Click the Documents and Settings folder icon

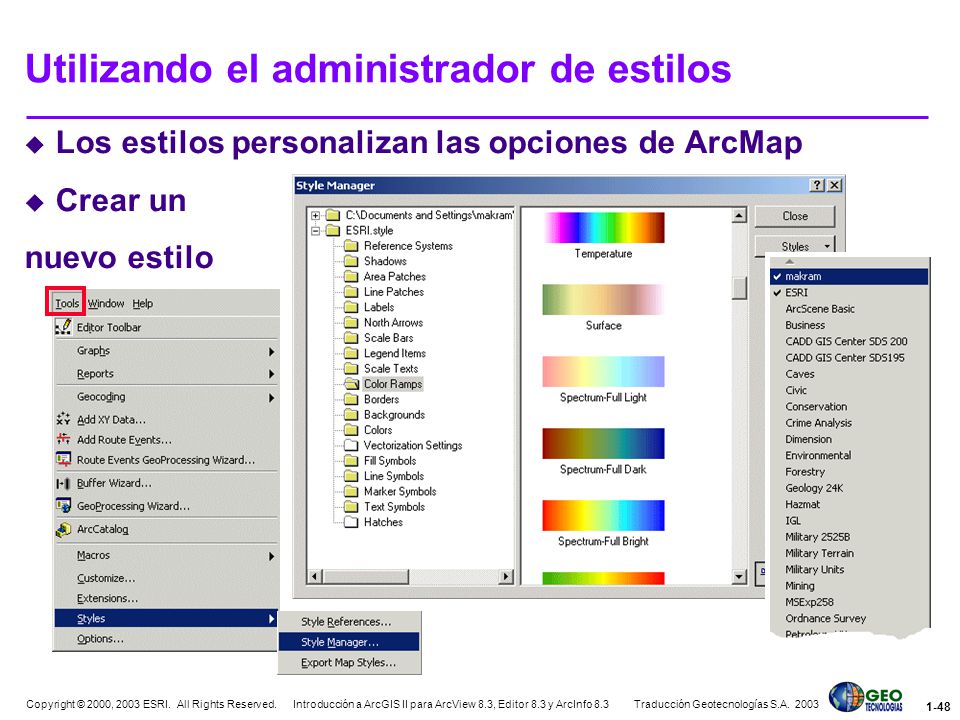point(333,216)
